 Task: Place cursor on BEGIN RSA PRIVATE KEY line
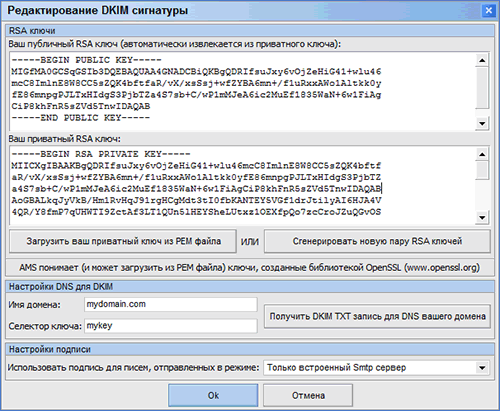coord(101,154)
